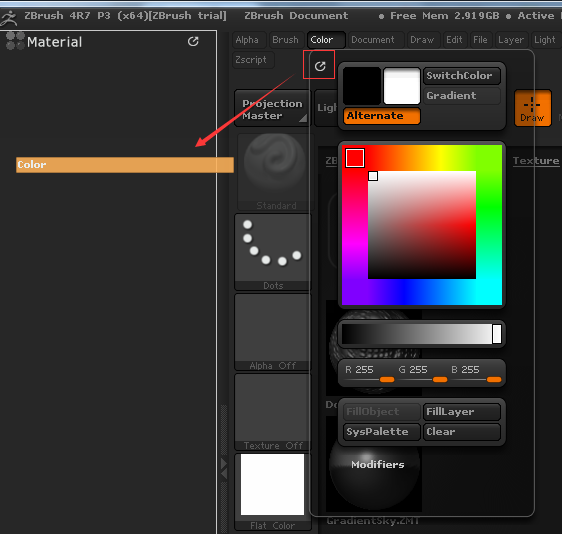562x534 pixels.
Task: Toggle the Alternate color button
Action: click(381, 116)
